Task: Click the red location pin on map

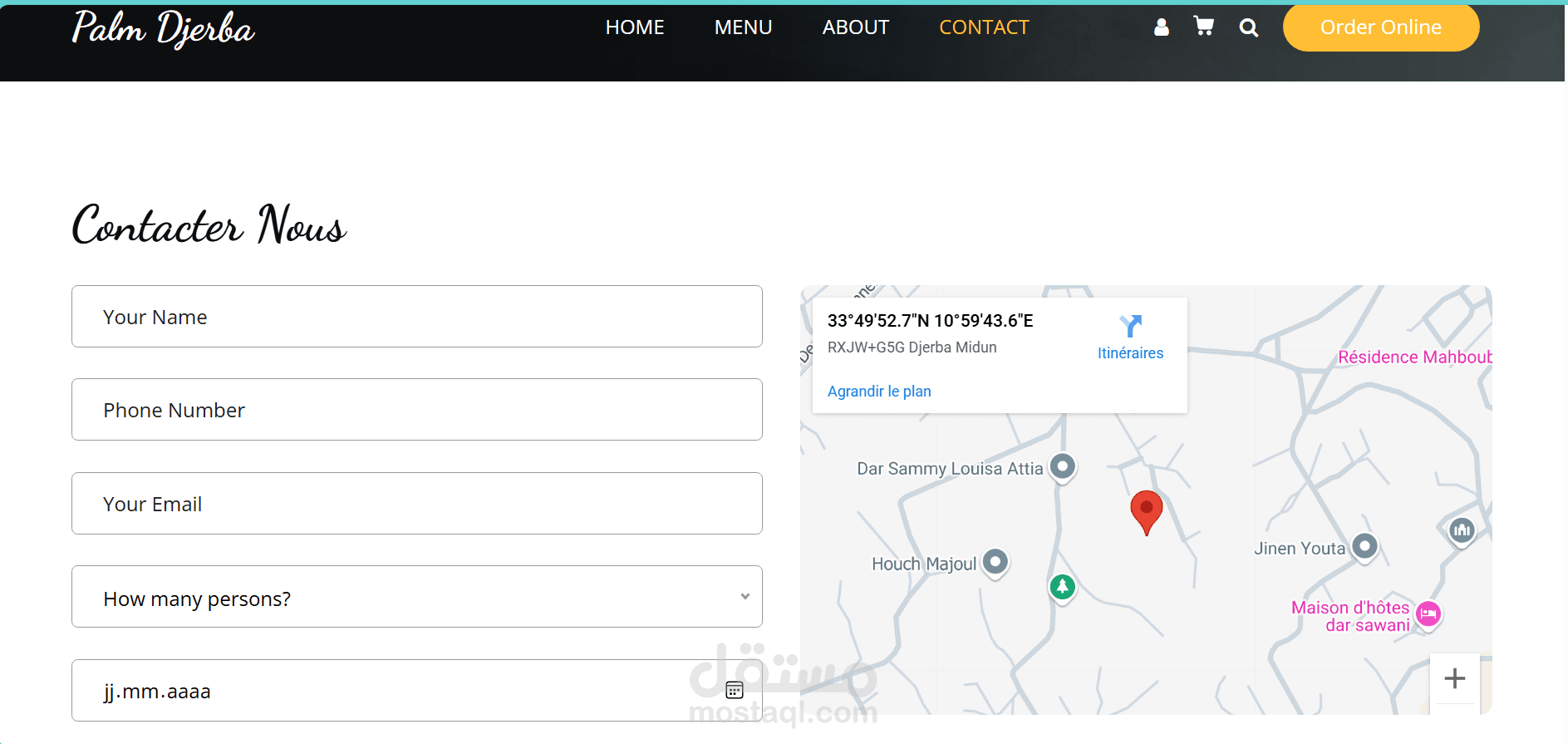Action: coord(1147,513)
